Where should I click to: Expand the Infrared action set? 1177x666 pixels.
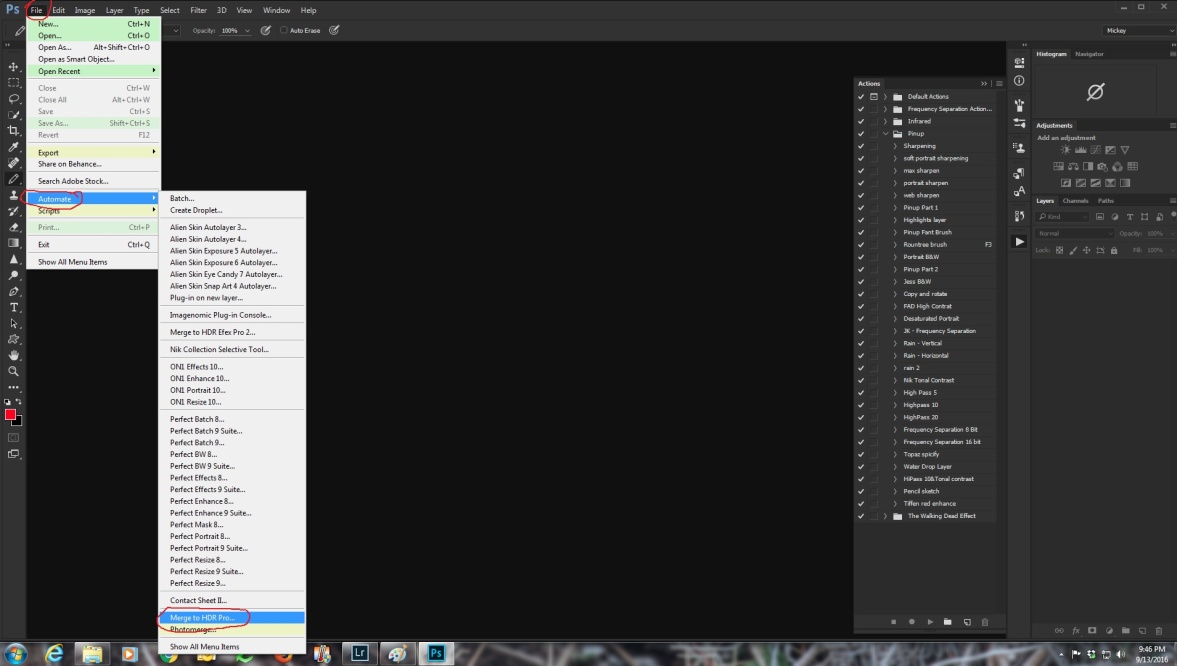click(x=886, y=122)
